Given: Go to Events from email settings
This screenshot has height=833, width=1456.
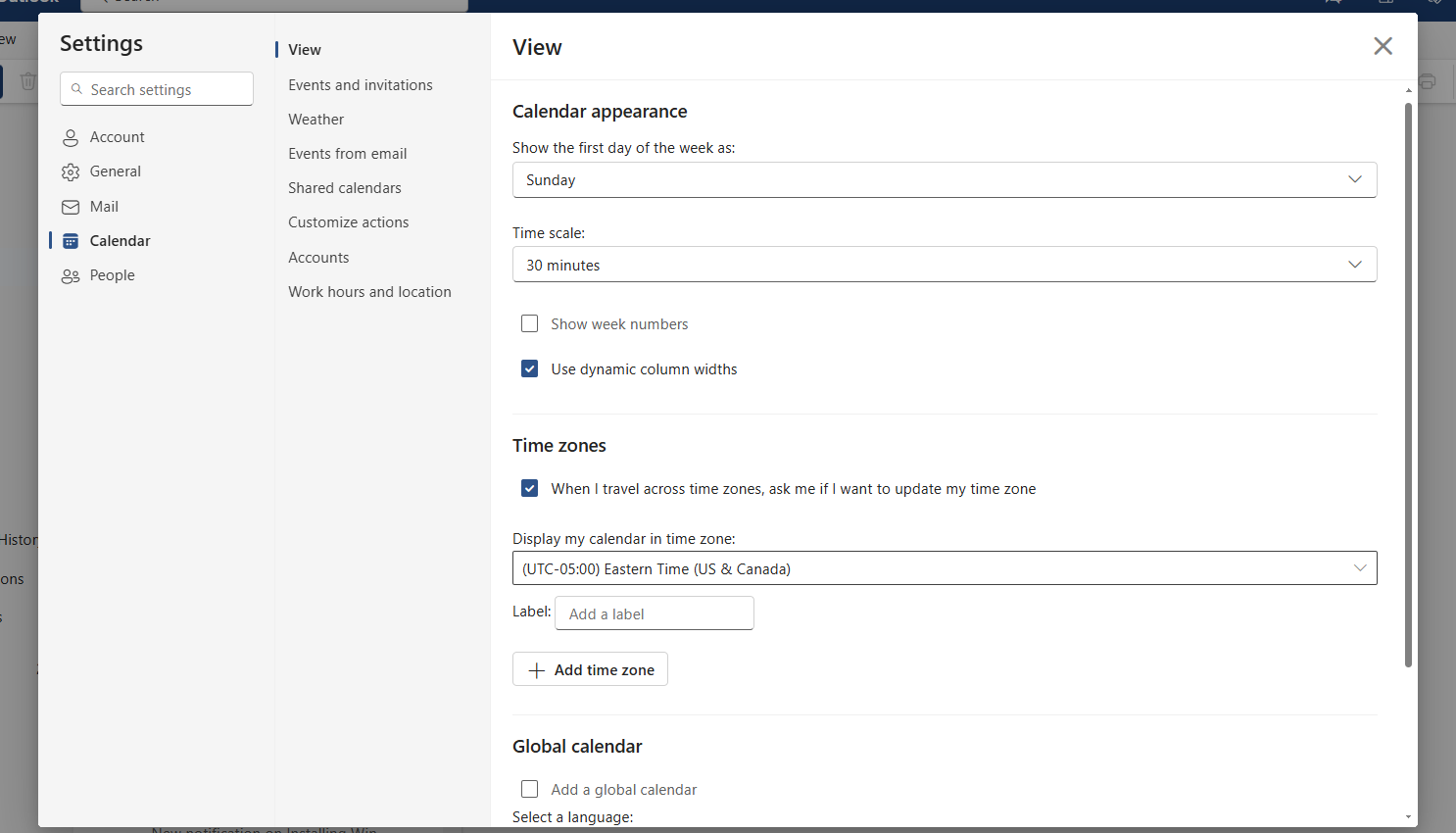Looking at the screenshot, I should point(347,154).
